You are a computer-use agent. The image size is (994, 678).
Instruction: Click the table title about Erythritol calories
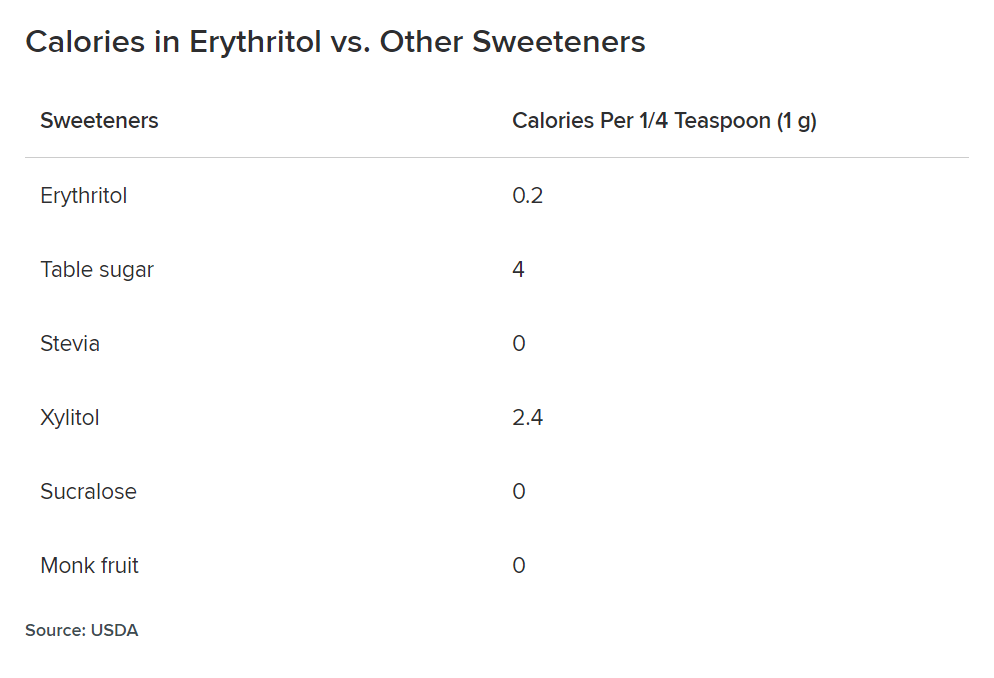coord(335,42)
